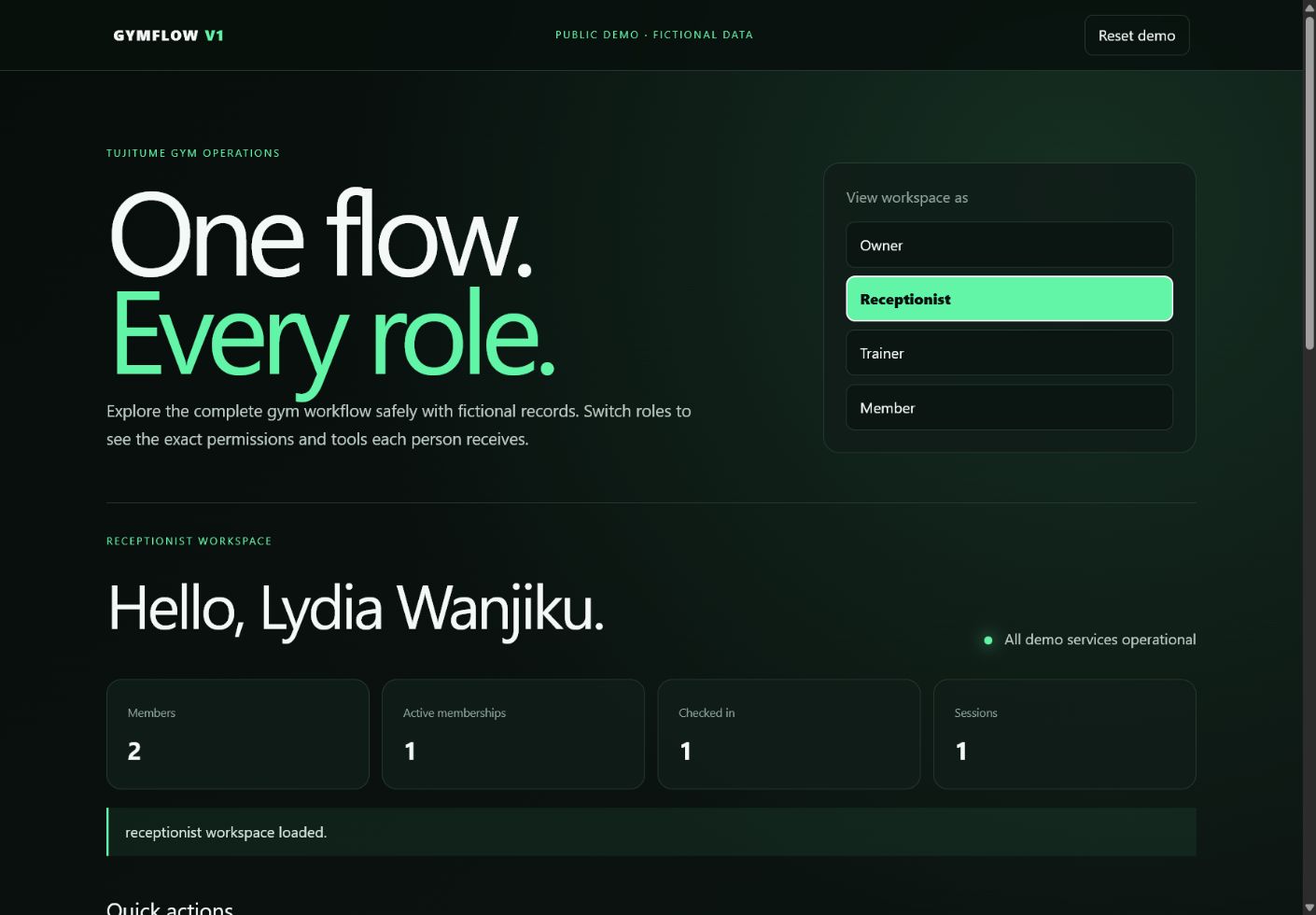Screen dimensions: 1316x915
Task: Click the "All demo services operational" status text
Action: pyautogui.click(x=1100, y=640)
